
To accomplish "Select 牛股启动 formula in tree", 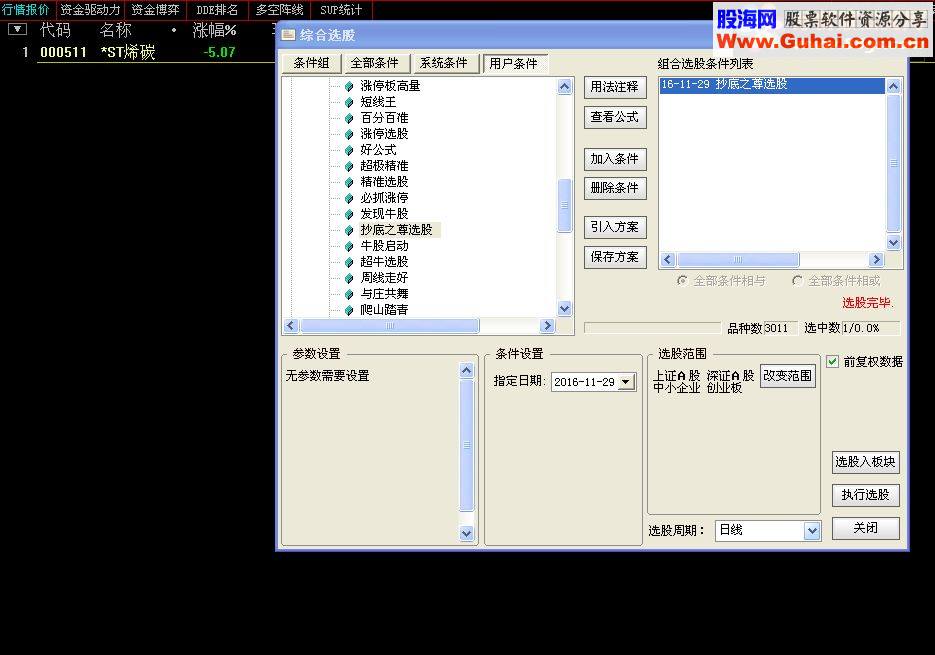I will coord(384,246).
